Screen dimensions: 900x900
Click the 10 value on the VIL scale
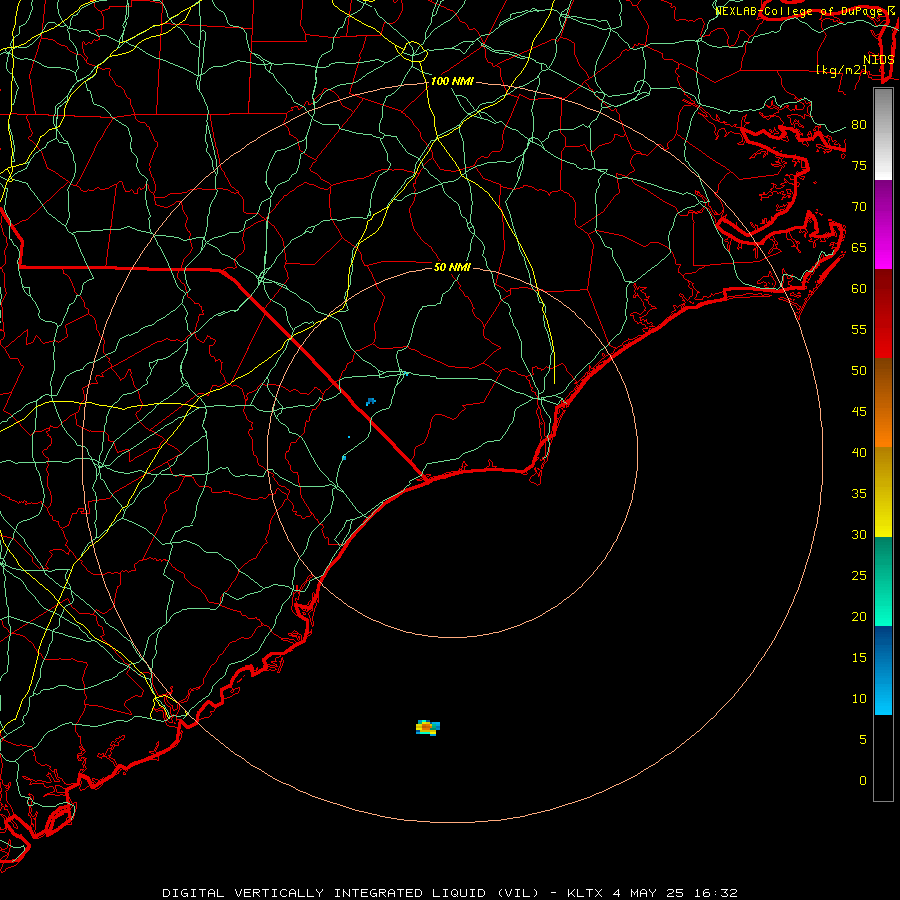tap(859, 699)
